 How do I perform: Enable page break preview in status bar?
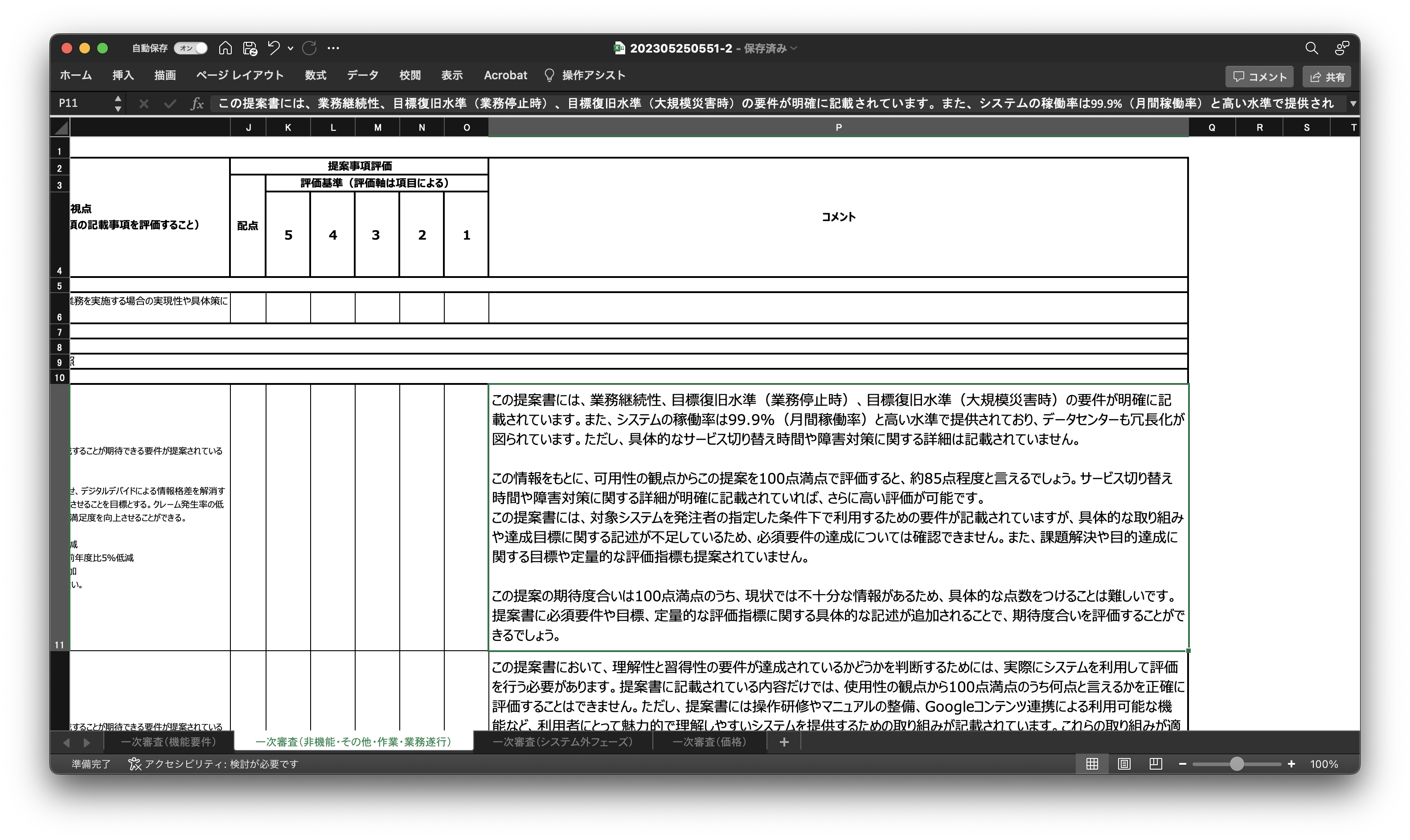[1156, 763]
